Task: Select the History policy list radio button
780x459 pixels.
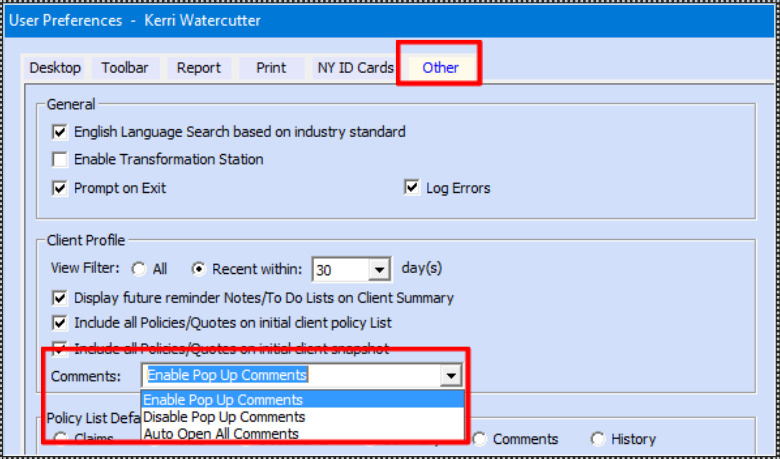Action: pyautogui.click(x=597, y=439)
